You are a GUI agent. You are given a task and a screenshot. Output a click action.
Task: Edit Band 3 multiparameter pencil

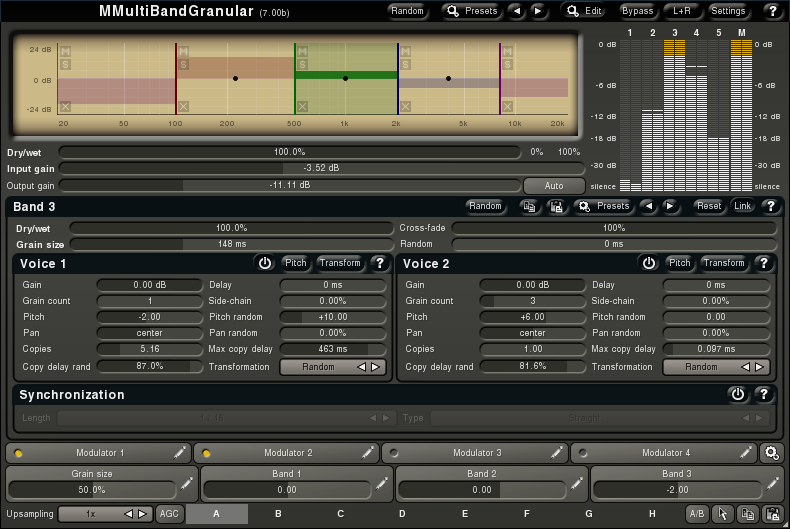click(772, 484)
